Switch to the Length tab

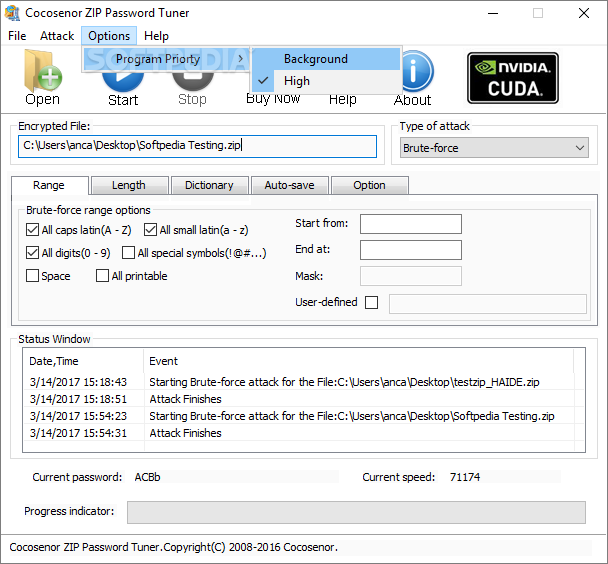pos(129,185)
